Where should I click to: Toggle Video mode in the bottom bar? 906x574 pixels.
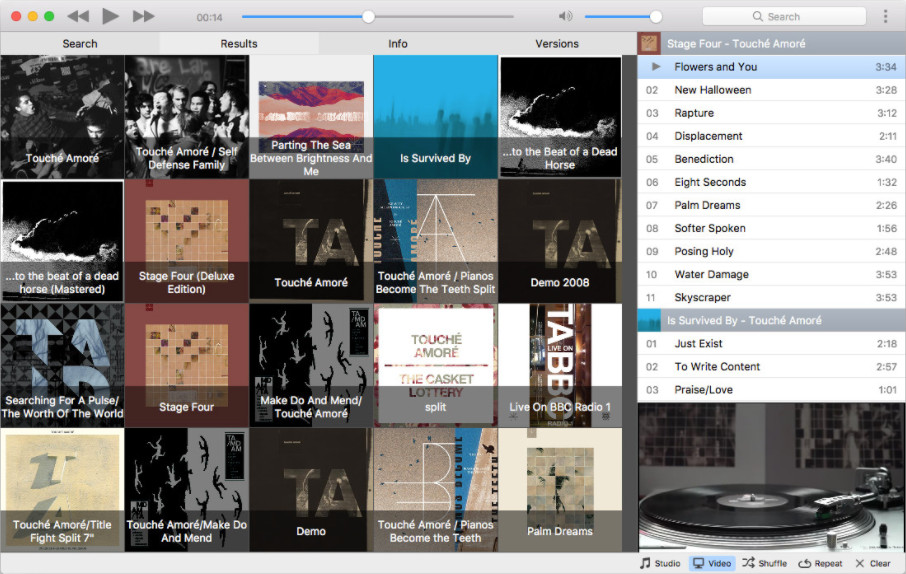pos(712,563)
